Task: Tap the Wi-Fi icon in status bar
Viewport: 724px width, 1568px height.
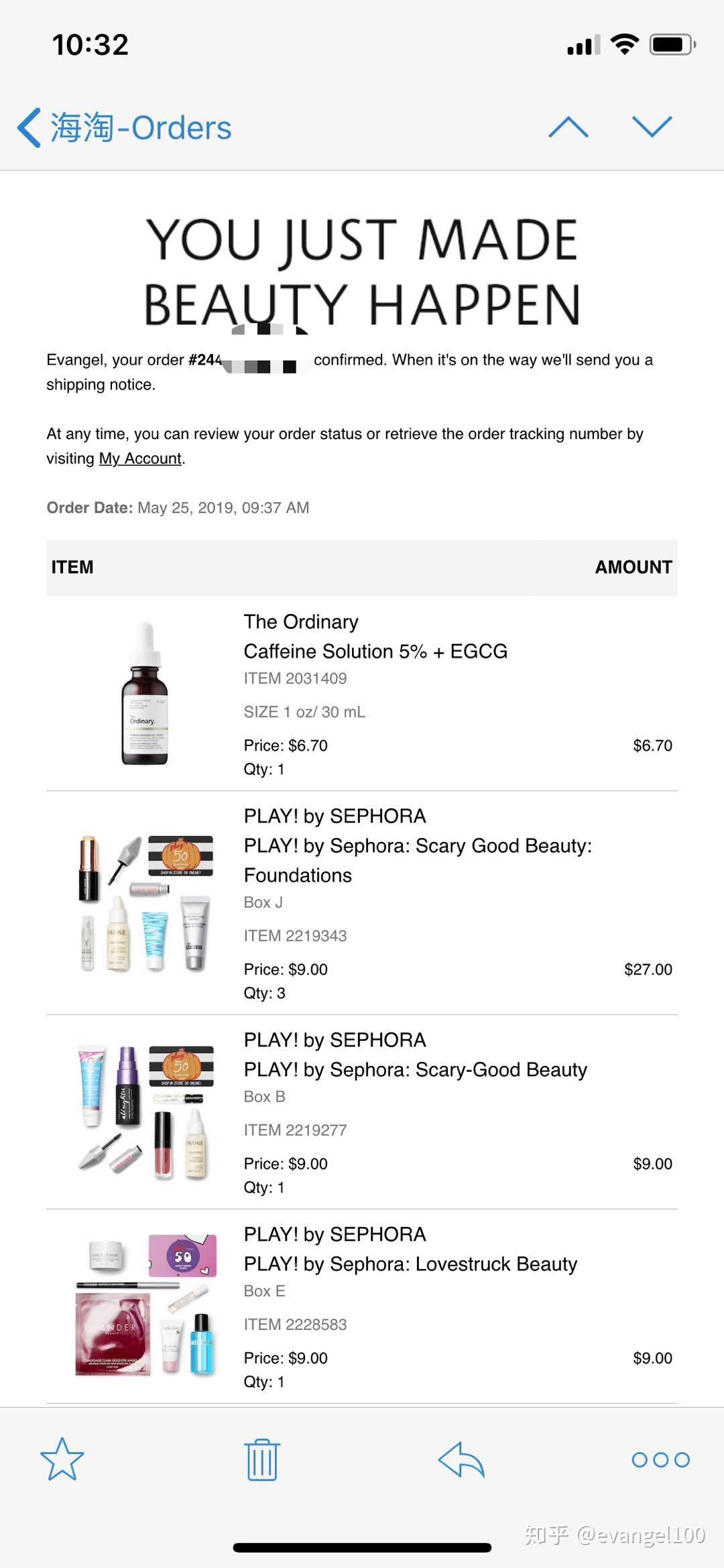Action: coord(624,44)
